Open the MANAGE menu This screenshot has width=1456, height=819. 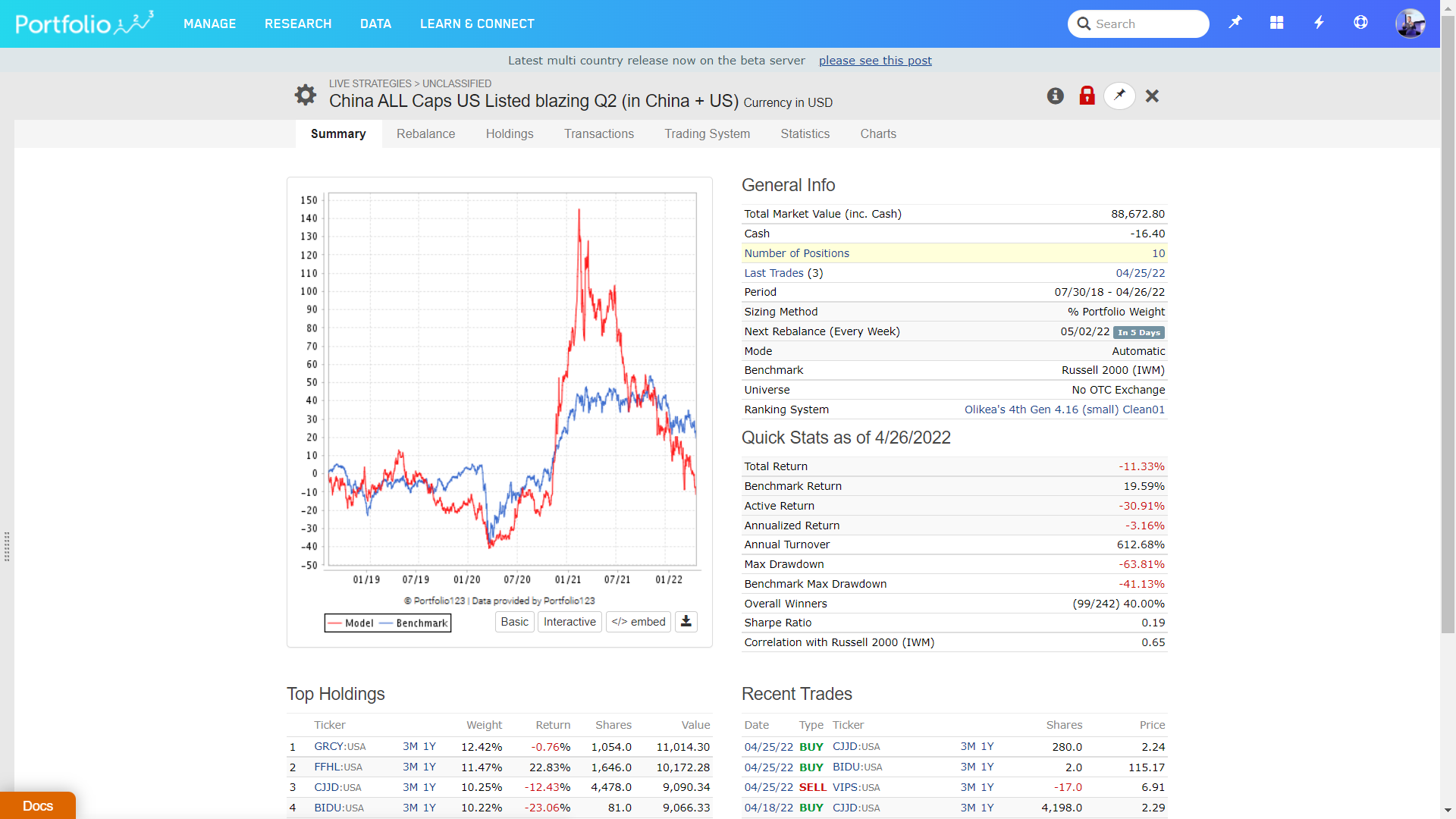coord(209,24)
